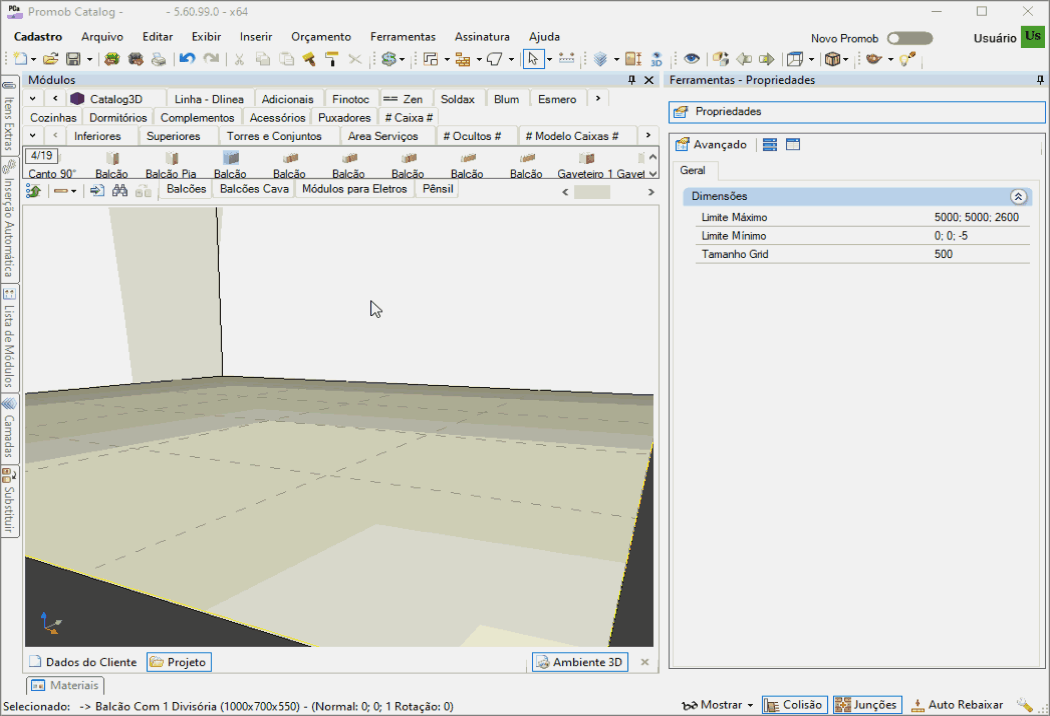Open the Dados do Cliente tab
This screenshot has height=716, width=1050.
(83, 662)
